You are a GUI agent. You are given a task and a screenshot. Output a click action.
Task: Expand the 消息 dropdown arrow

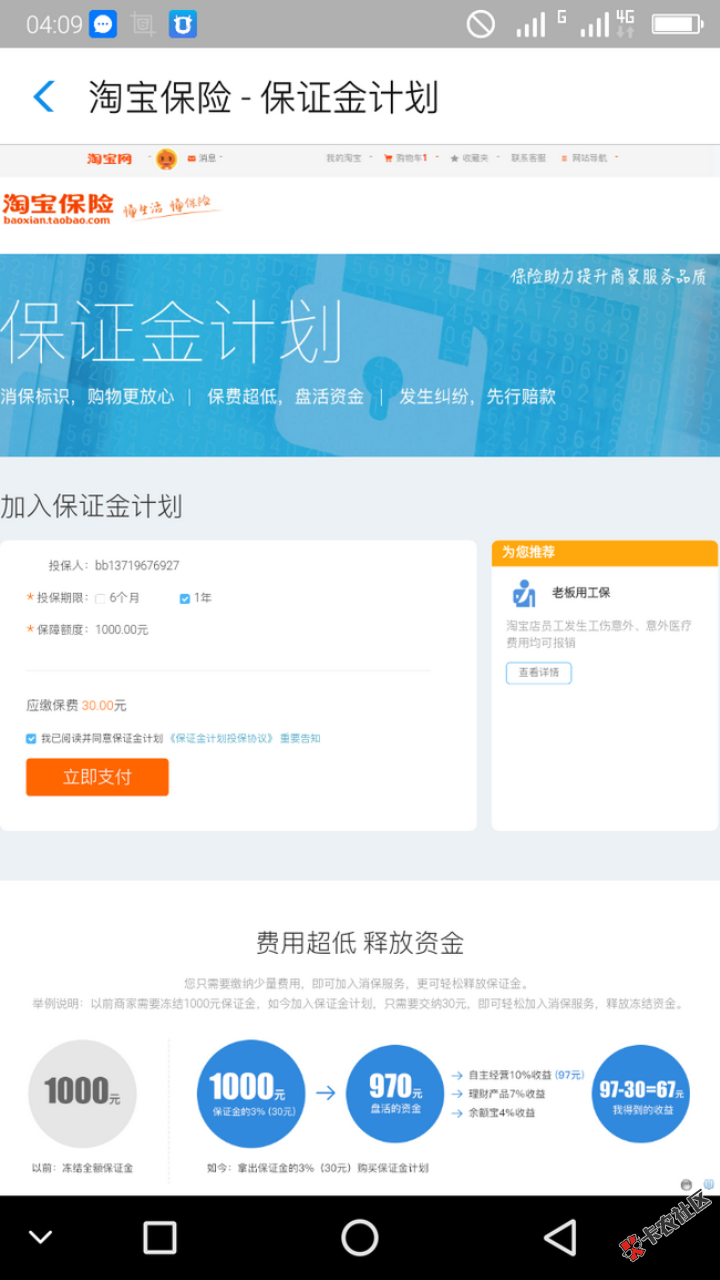click(x=221, y=157)
